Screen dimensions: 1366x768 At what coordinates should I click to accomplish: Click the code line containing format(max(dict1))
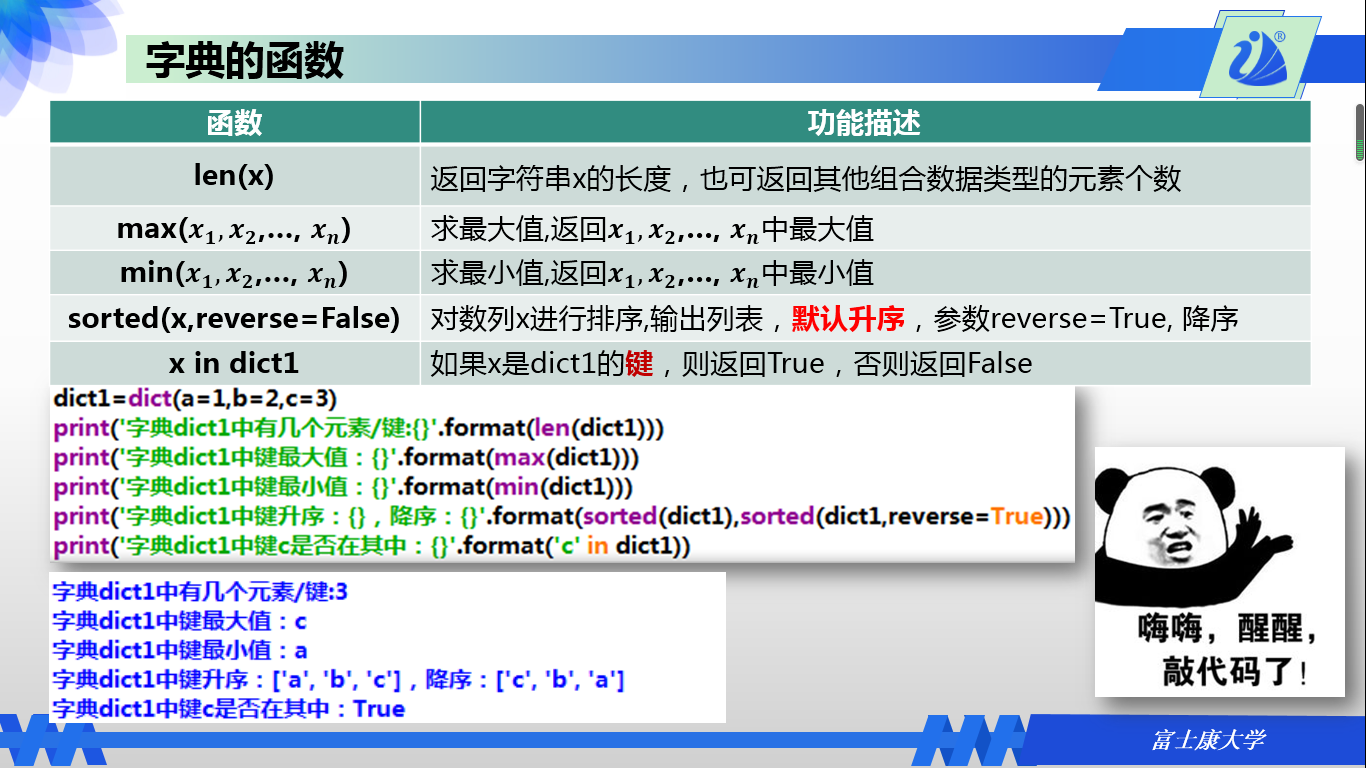(x=346, y=457)
